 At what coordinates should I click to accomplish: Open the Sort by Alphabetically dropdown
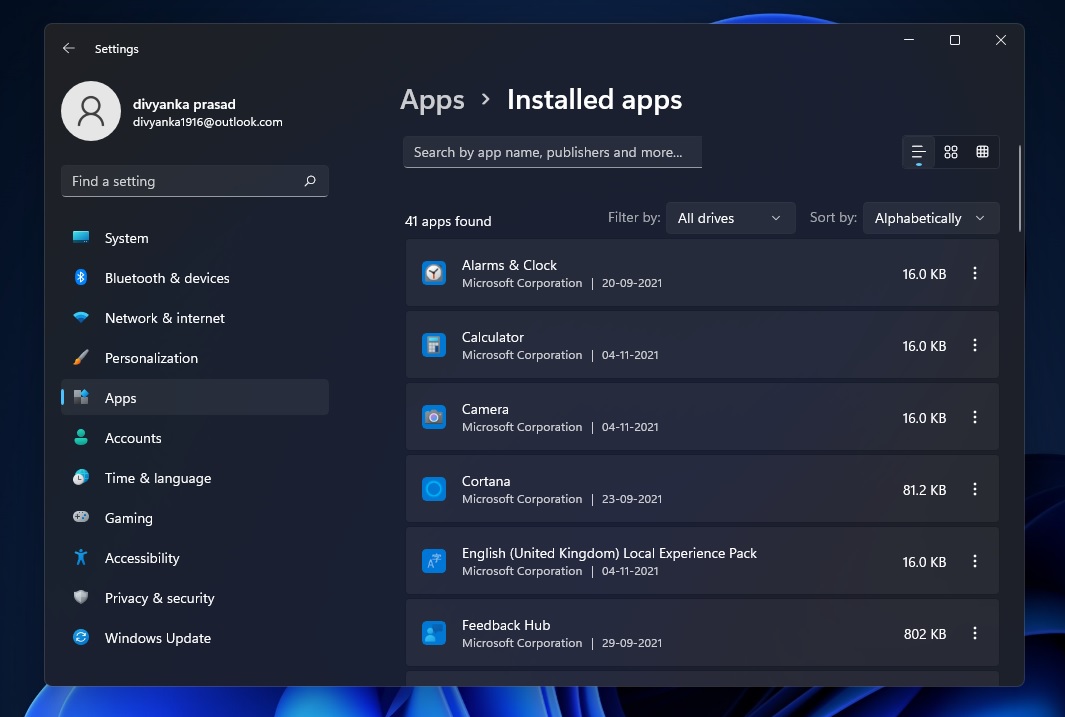[x=931, y=218]
